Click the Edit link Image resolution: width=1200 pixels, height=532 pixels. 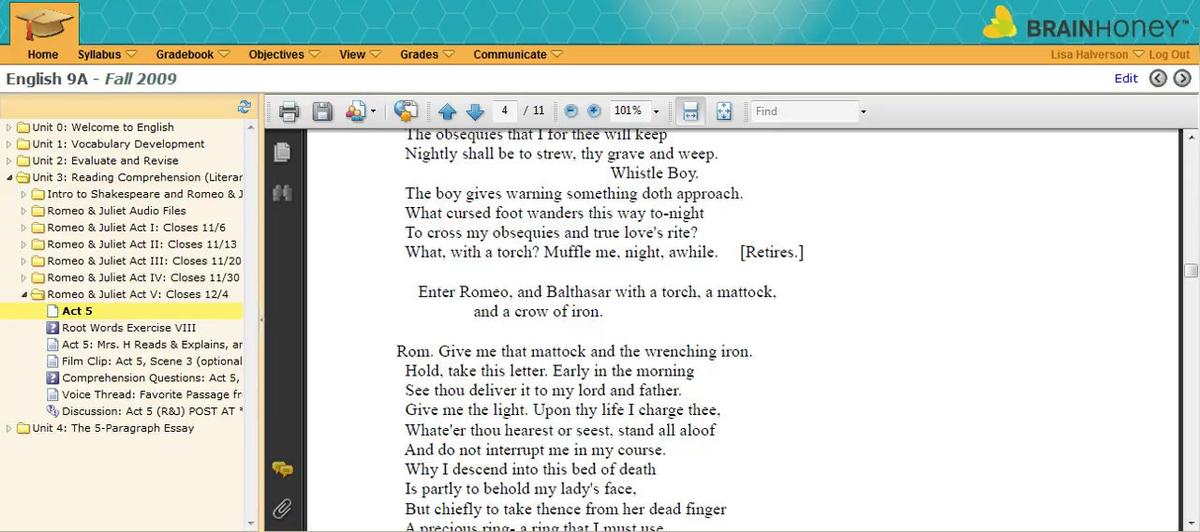(x=1126, y=78)
